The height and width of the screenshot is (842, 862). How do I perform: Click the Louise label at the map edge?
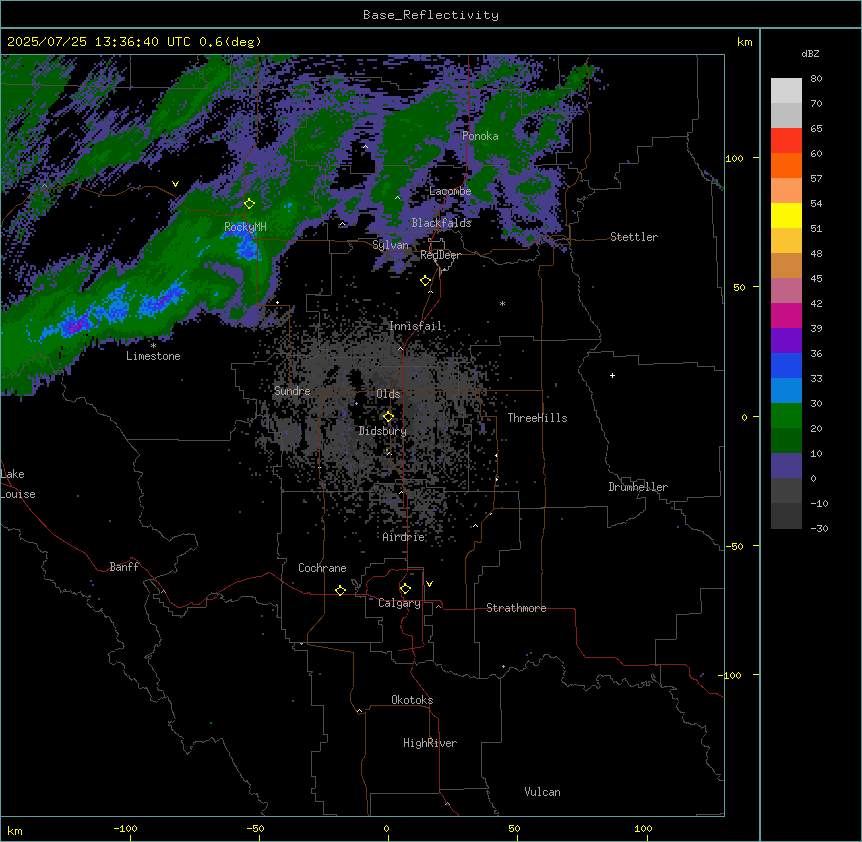point(18,494)
